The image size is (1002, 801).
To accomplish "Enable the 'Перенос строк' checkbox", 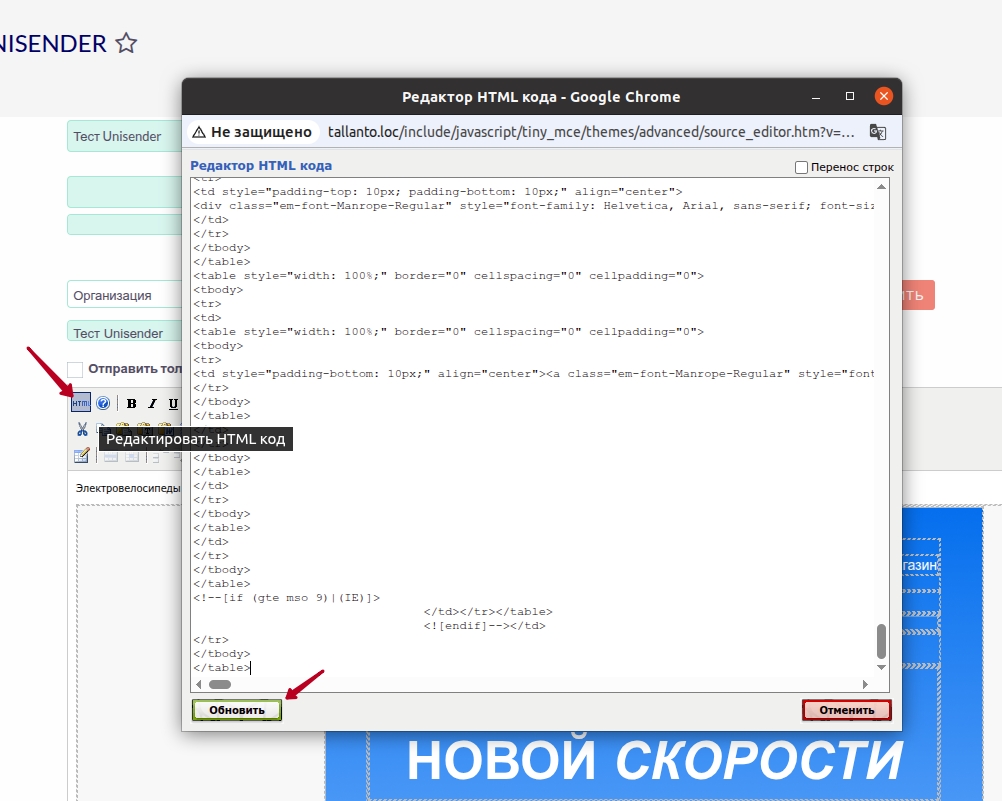I will pyautogui.click(x=801, y=167).
